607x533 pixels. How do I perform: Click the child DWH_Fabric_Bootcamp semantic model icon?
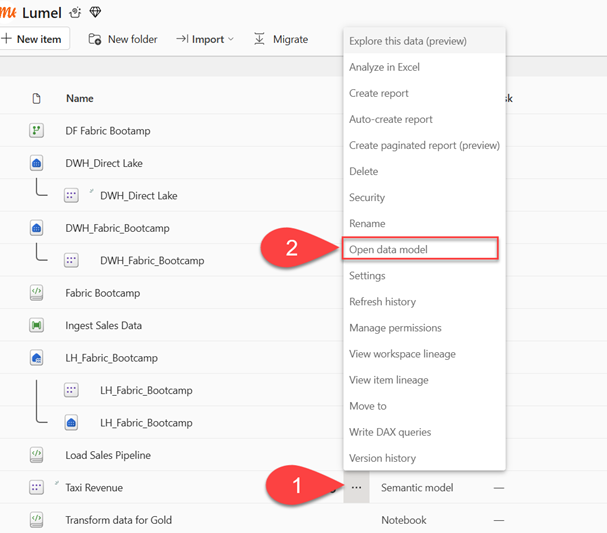[71, 260]
